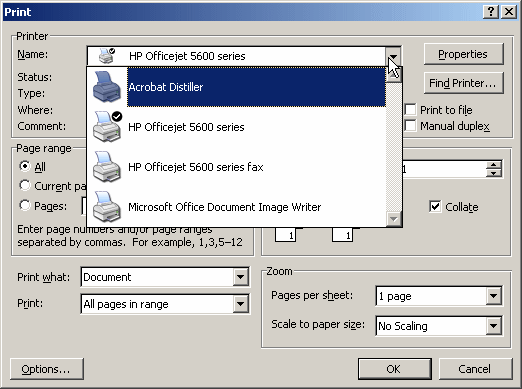Click the printer list scrollbar track
522x389 pixels.
[x=394, y=147]
